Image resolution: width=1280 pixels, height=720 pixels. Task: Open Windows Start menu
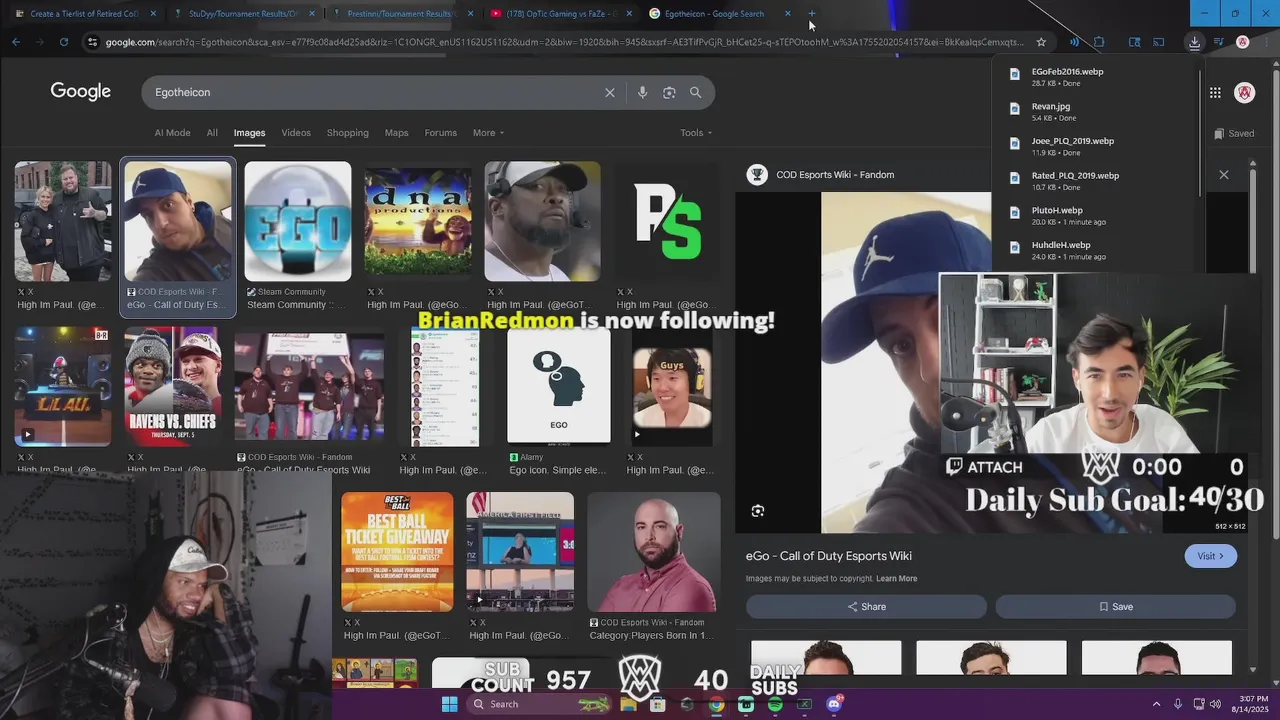click(x=450, y=704)
